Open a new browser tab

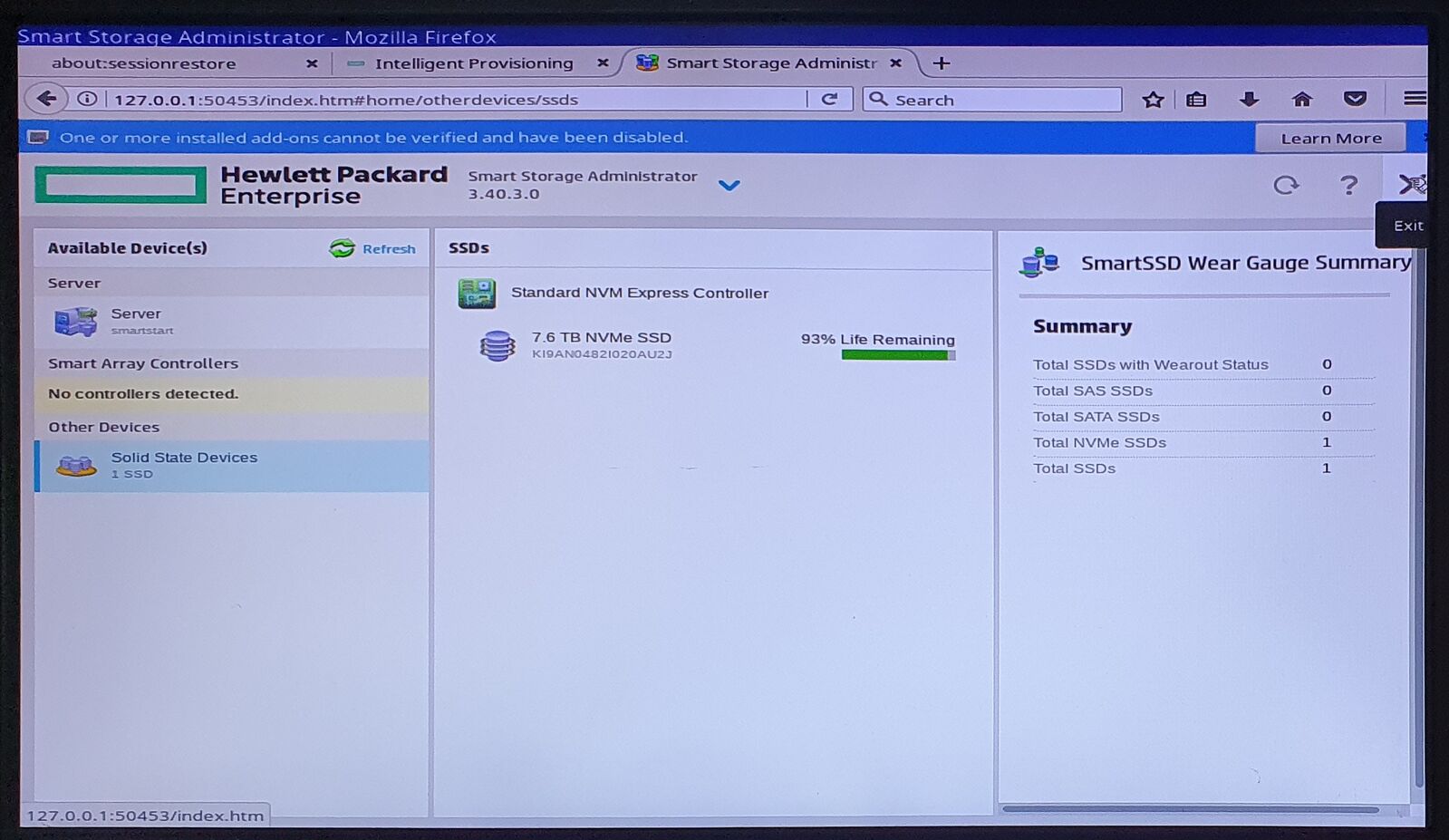click(942, 63)
